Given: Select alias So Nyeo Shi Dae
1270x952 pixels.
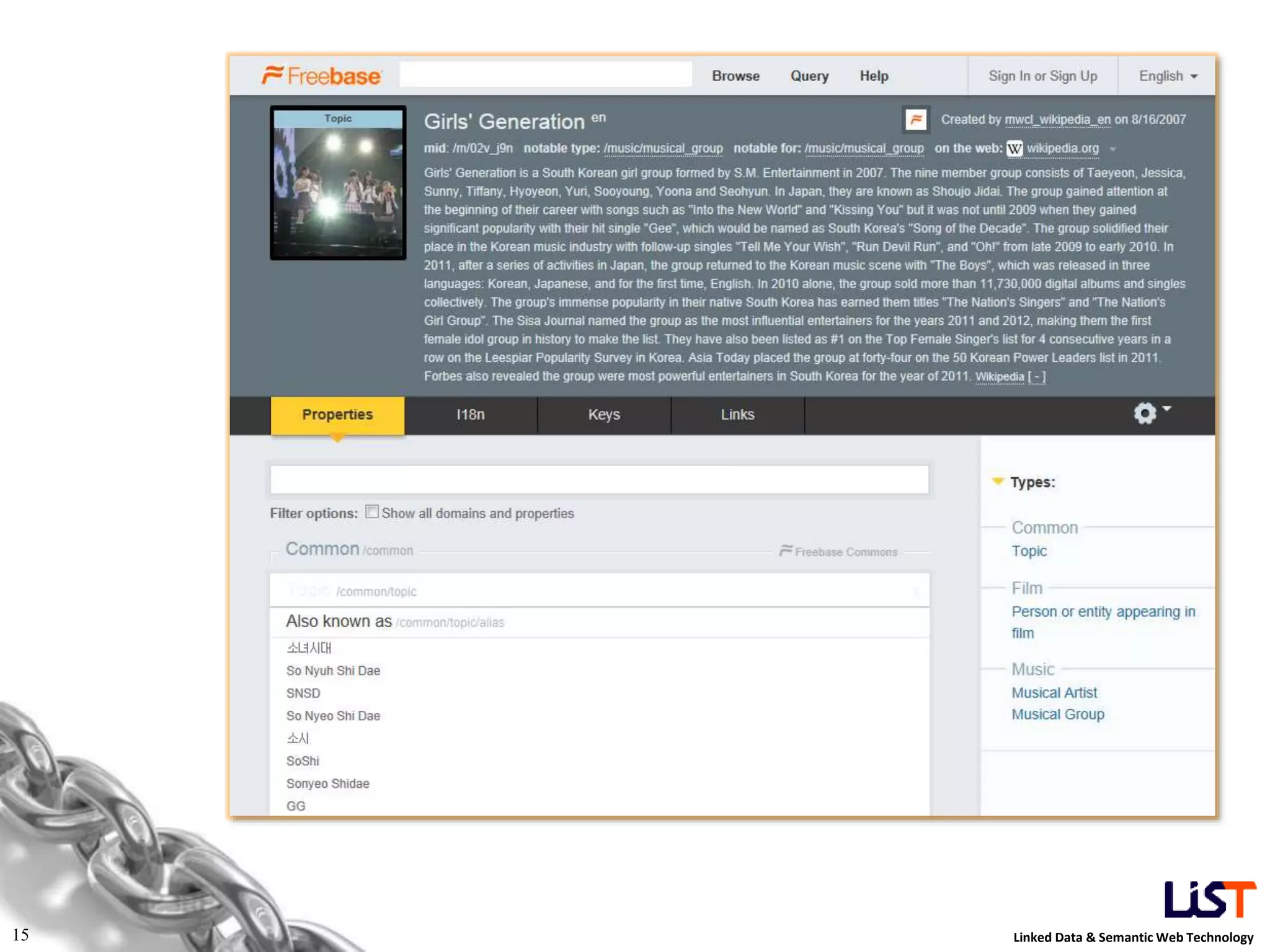Looking at the screenshot, I should (x=333, y=716).
